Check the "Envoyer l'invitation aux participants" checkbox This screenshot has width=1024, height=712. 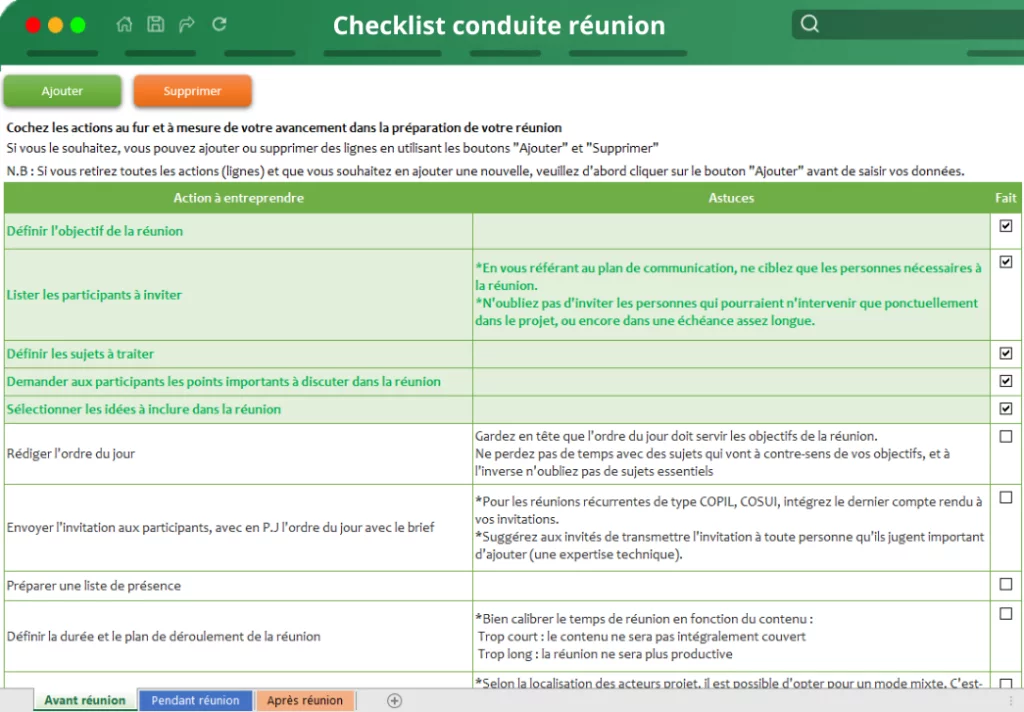1006,498
